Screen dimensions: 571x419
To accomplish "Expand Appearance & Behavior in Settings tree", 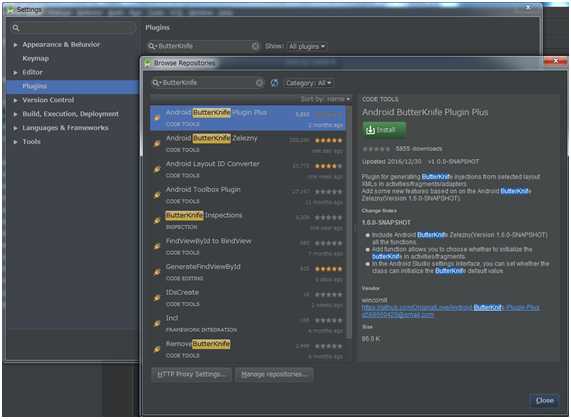I will click(15, 45).
